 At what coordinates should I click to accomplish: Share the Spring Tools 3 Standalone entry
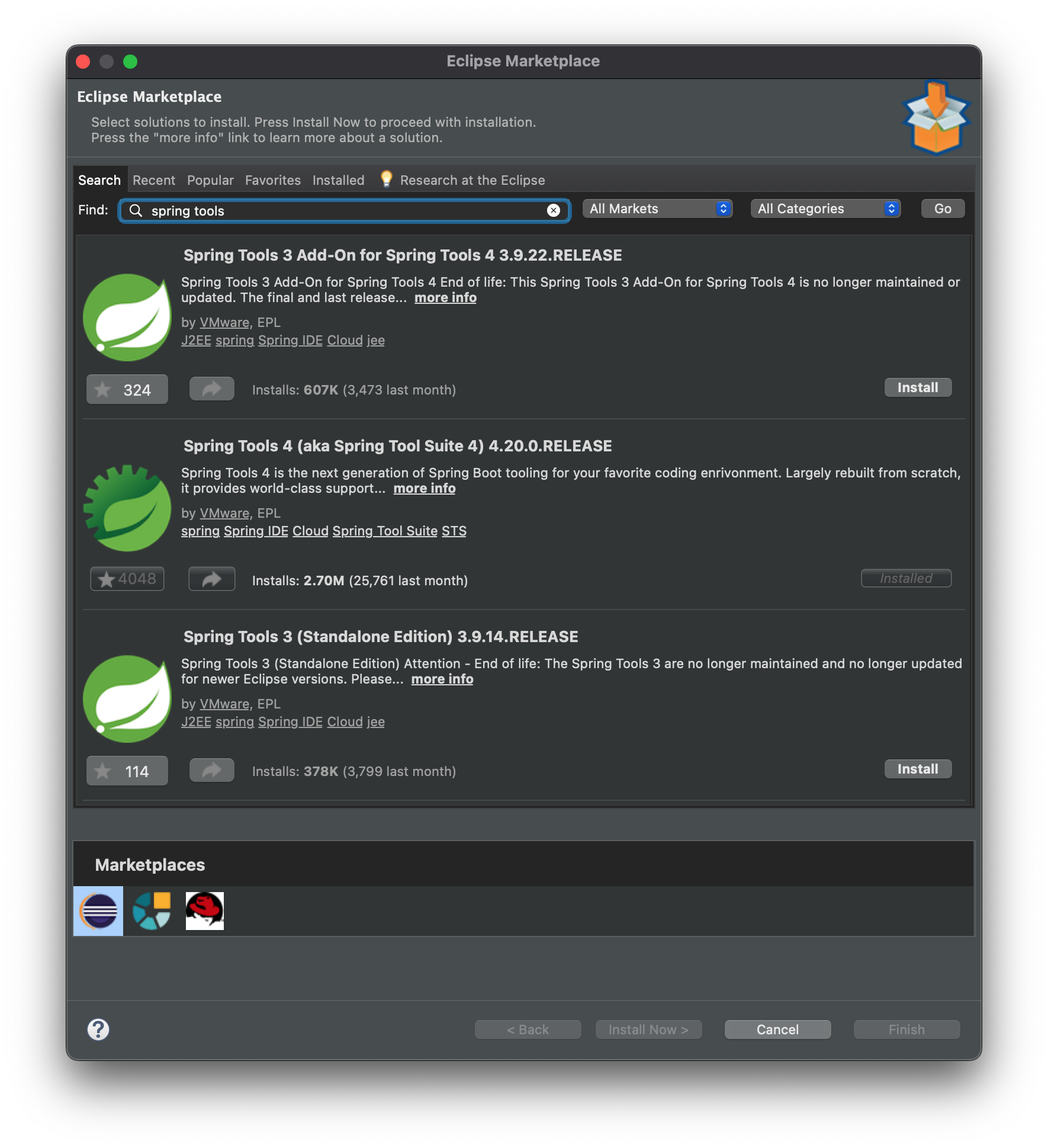[212, 770]
